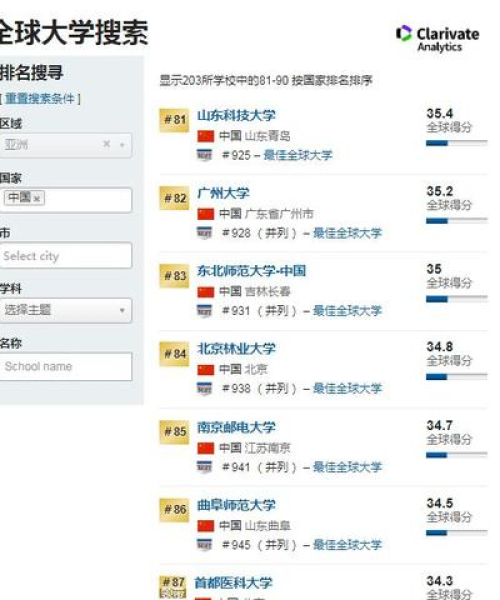Click the score bar for 北京林业大学
Image resolution: width=500 pixels, height=600 pixels.
tap(456, 377)
